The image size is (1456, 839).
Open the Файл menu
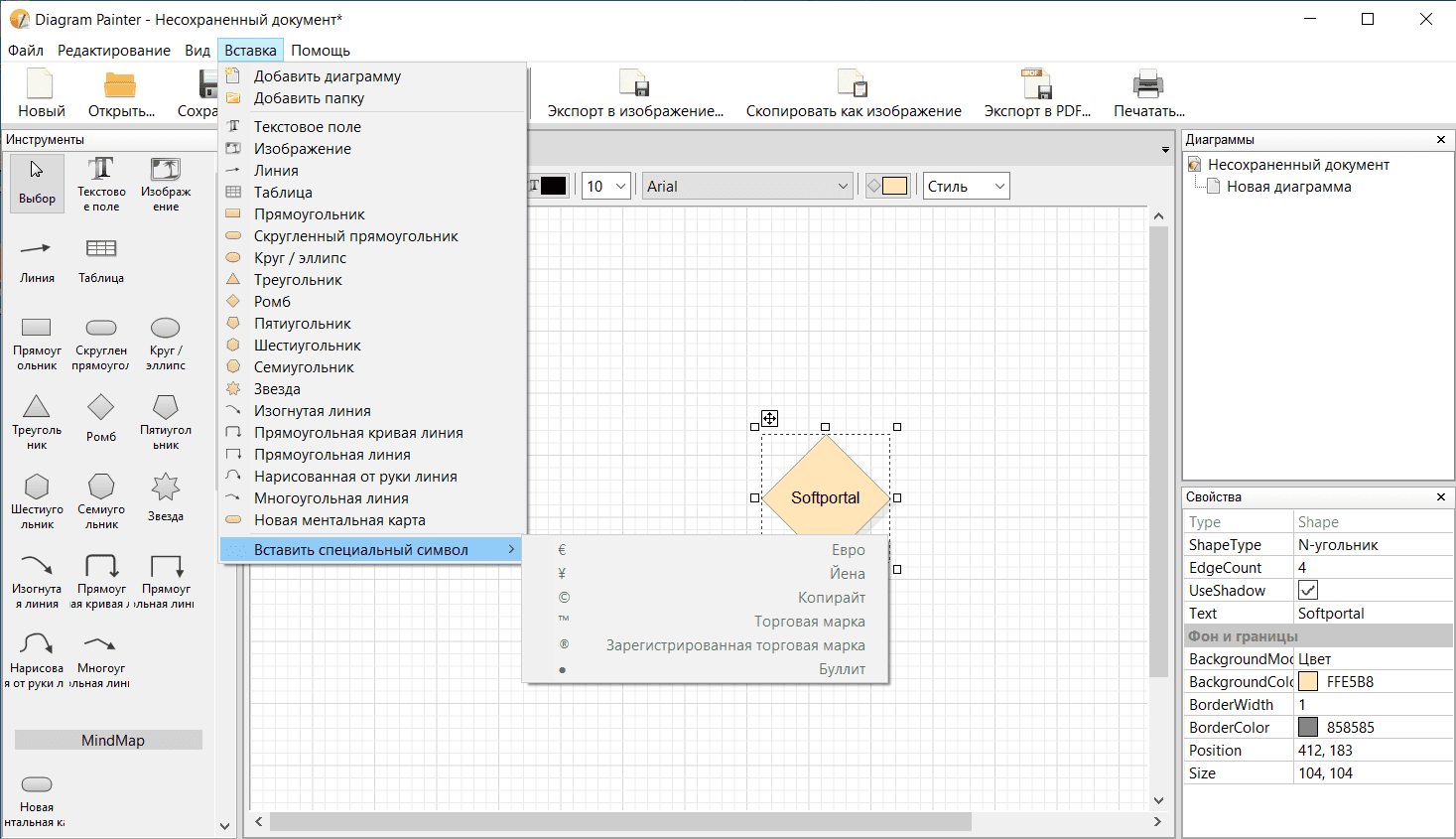[x=26, y=50]
